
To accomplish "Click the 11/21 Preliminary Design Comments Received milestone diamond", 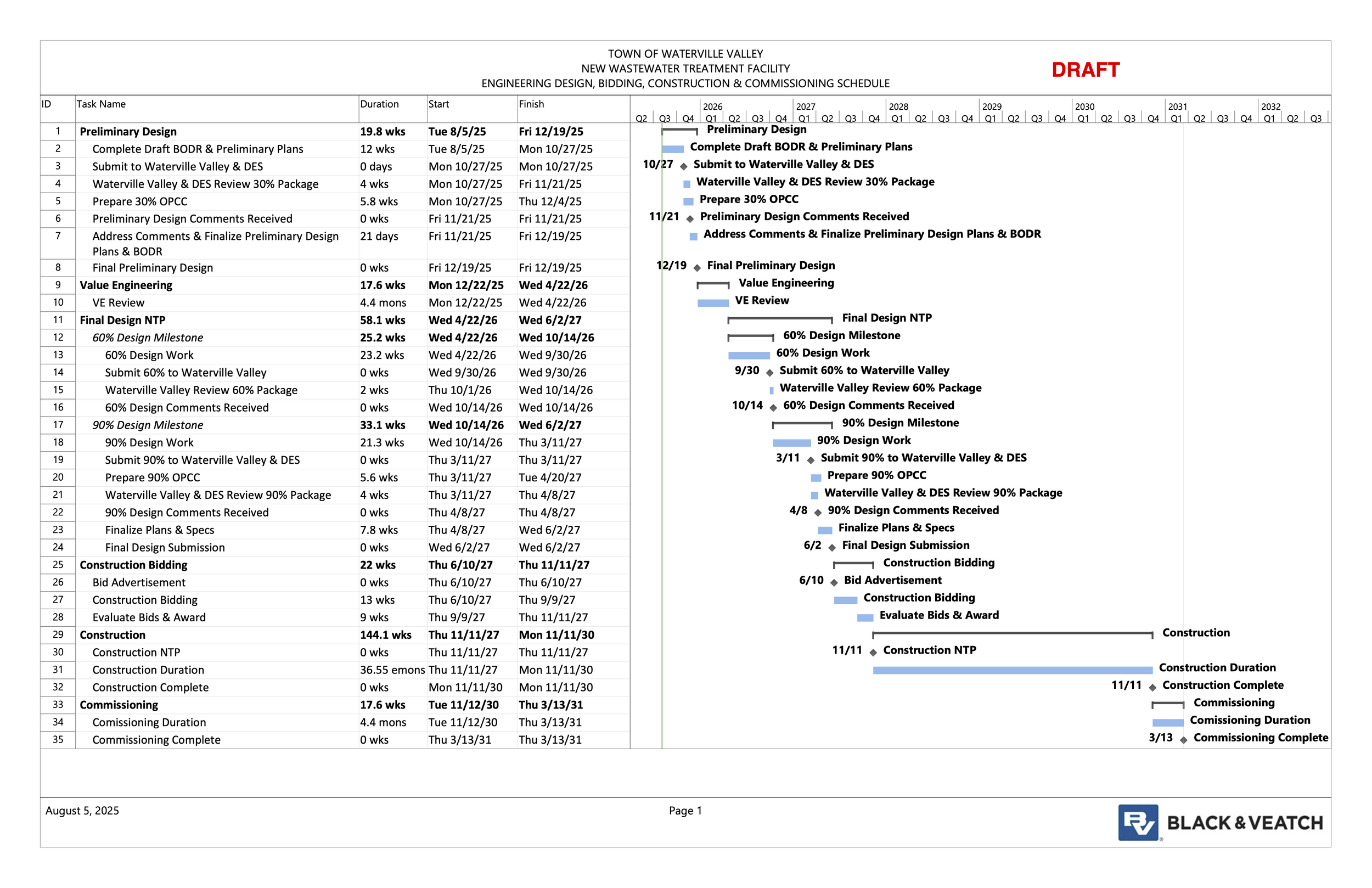I will tap(690, 219).
